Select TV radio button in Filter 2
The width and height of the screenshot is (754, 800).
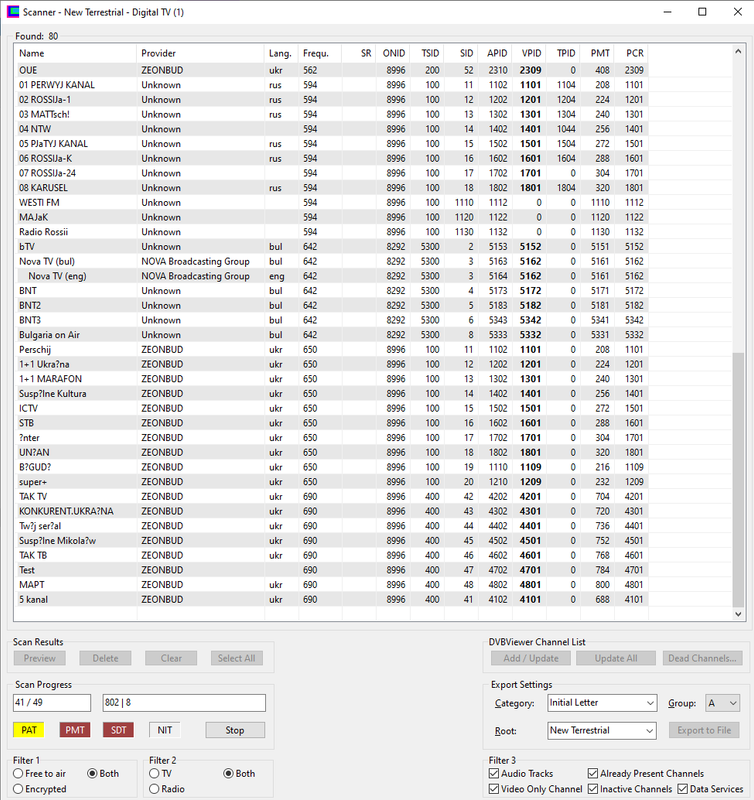161,773
